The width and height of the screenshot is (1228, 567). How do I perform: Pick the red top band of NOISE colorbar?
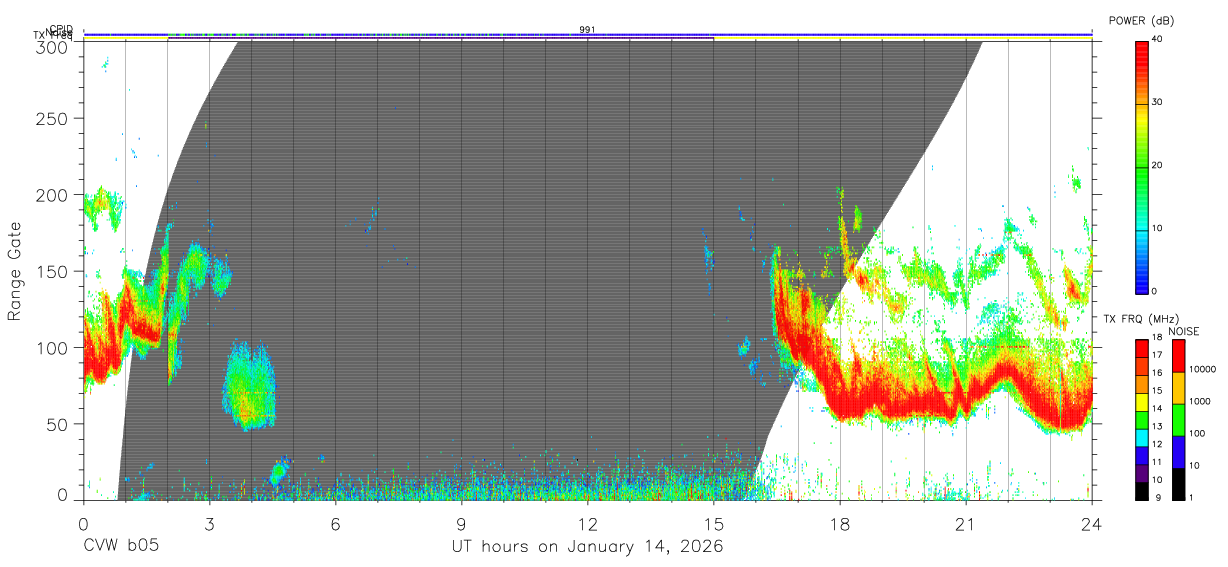point(1179,356)
